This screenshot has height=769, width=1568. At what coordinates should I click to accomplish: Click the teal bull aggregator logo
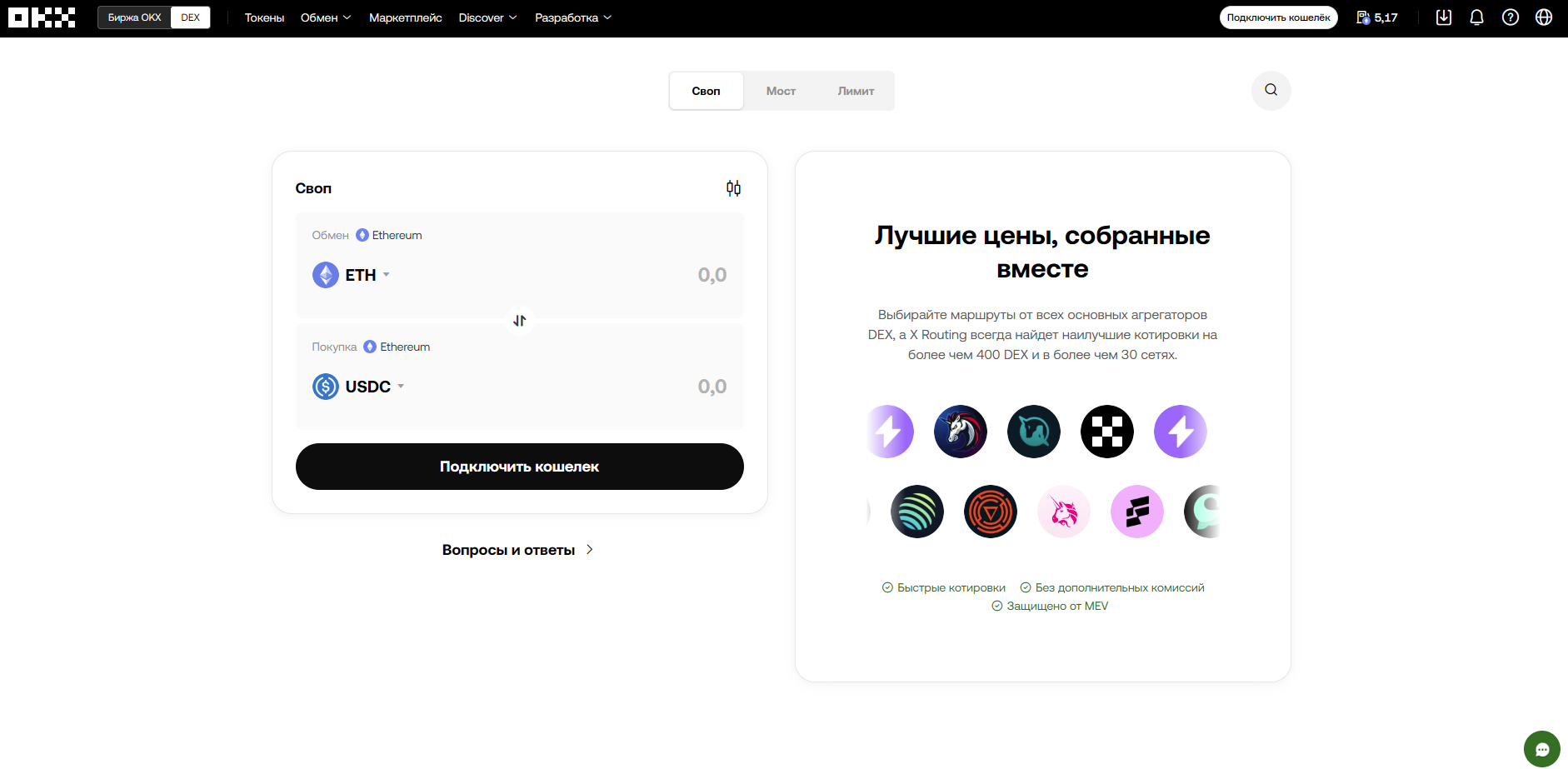(1033, 432)
